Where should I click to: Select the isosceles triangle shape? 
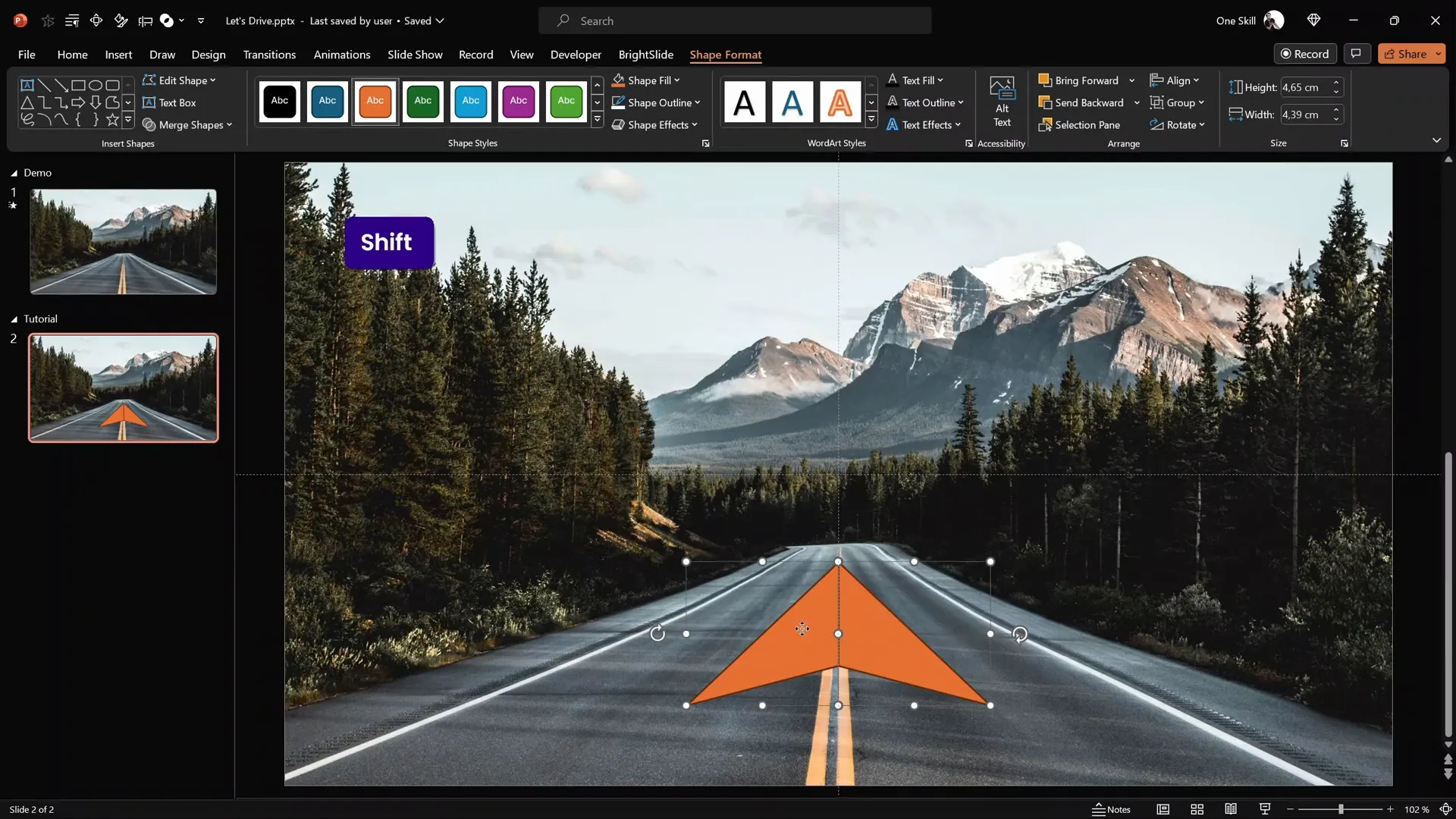coord(27,102)
